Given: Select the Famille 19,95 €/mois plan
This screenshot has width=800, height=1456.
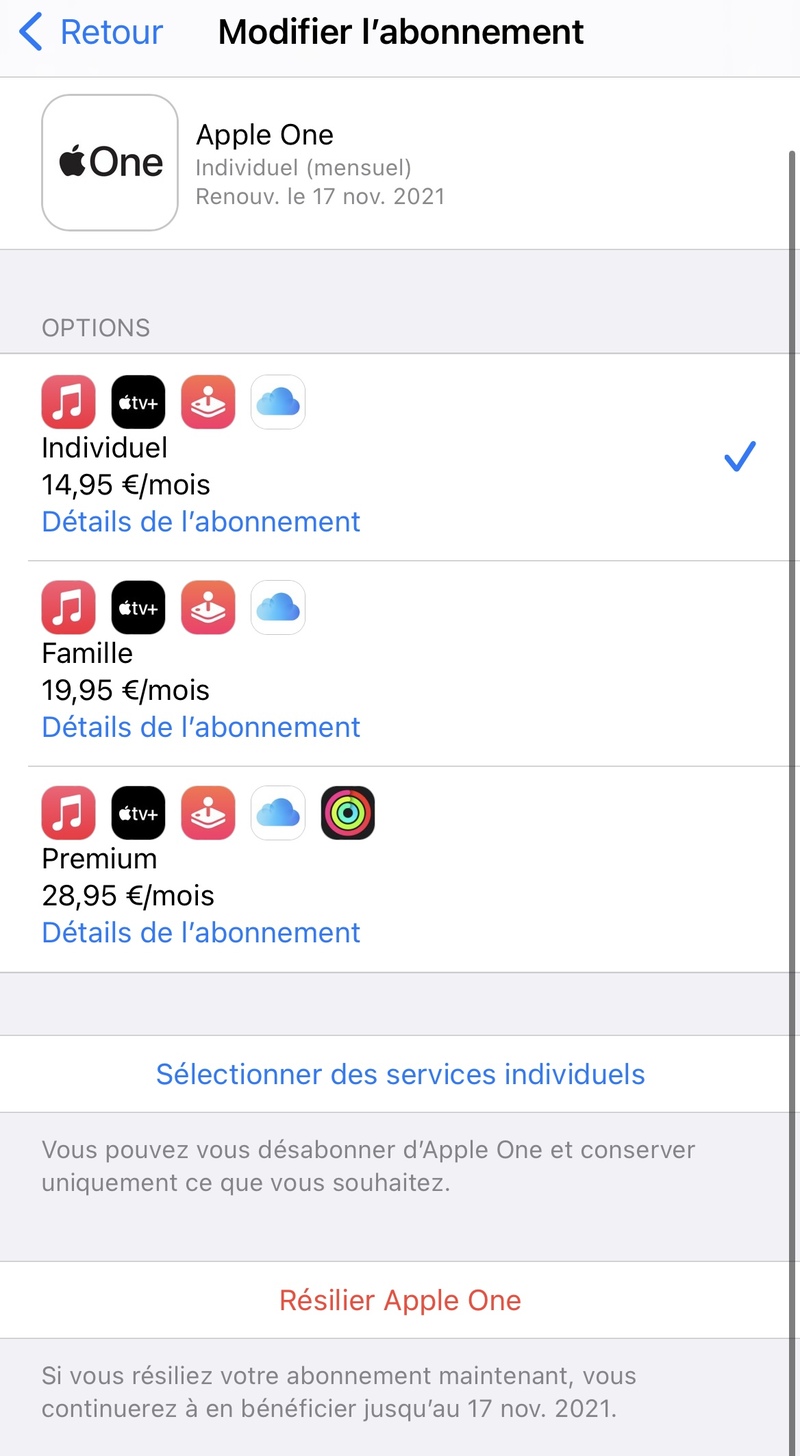Looking at the screenshot, I should (x=400, y=664).
